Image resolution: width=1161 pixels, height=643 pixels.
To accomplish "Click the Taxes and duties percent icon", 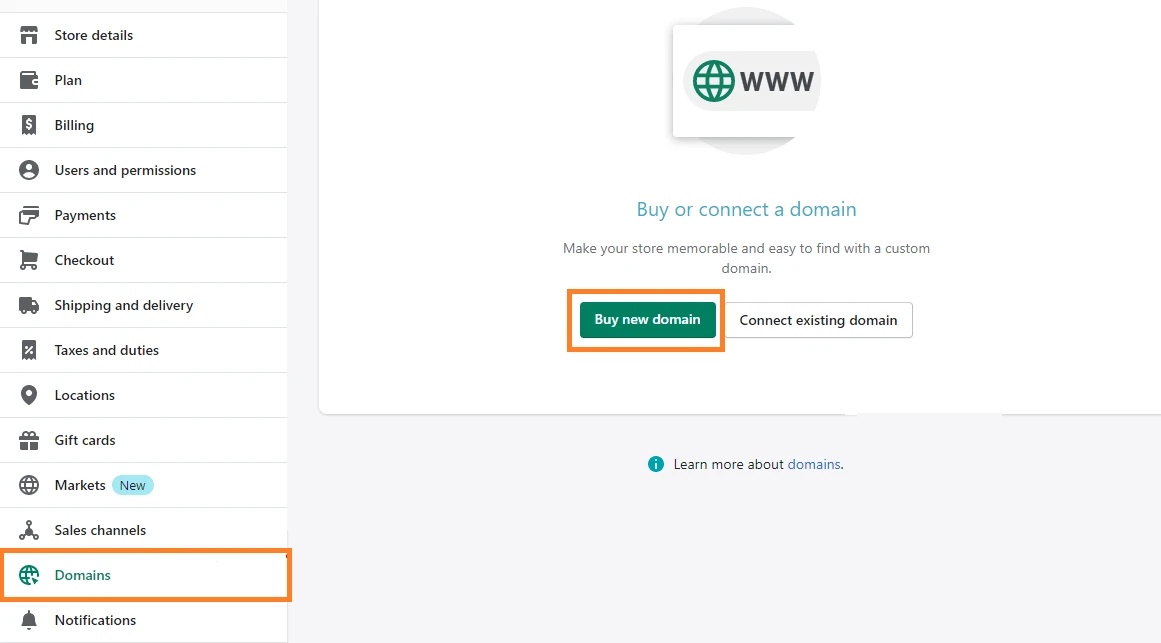I will (29, 350).
